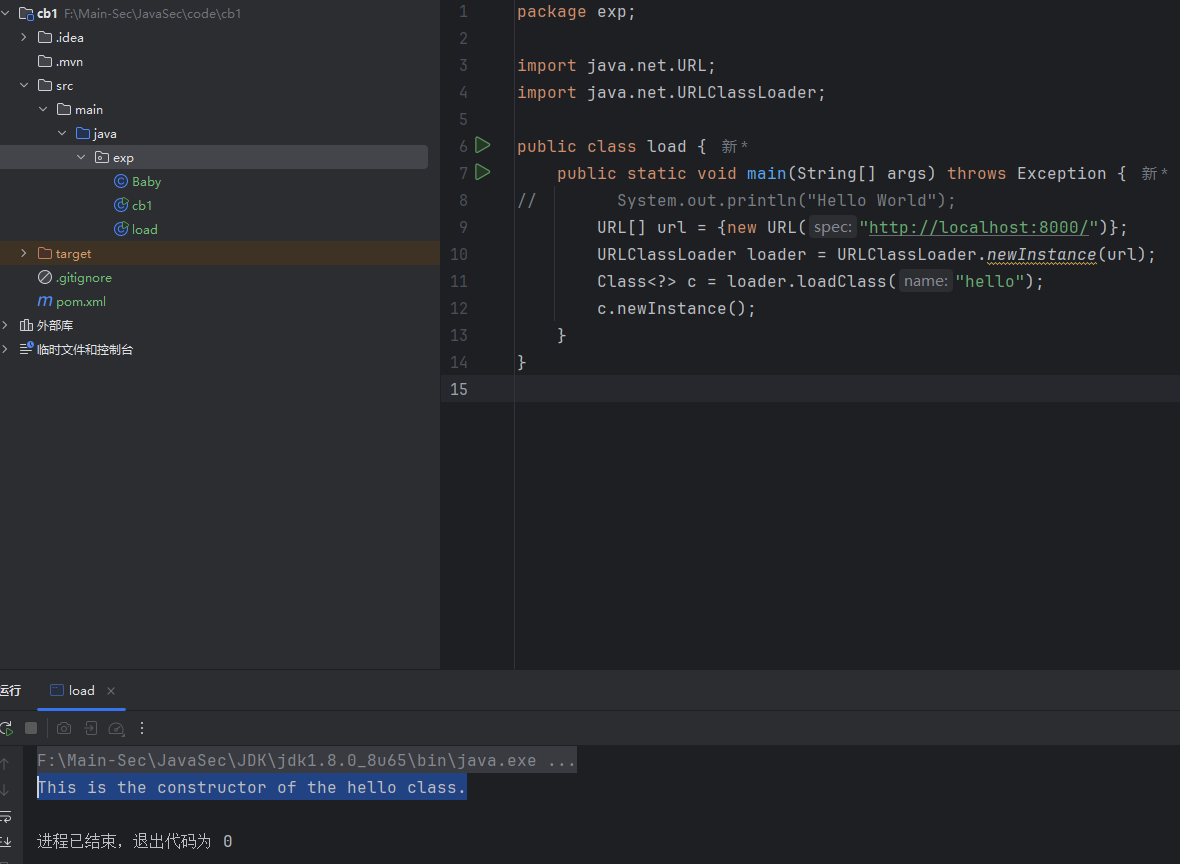Click the target folder icon
The image size is (1180, 864).
point(45,253)
